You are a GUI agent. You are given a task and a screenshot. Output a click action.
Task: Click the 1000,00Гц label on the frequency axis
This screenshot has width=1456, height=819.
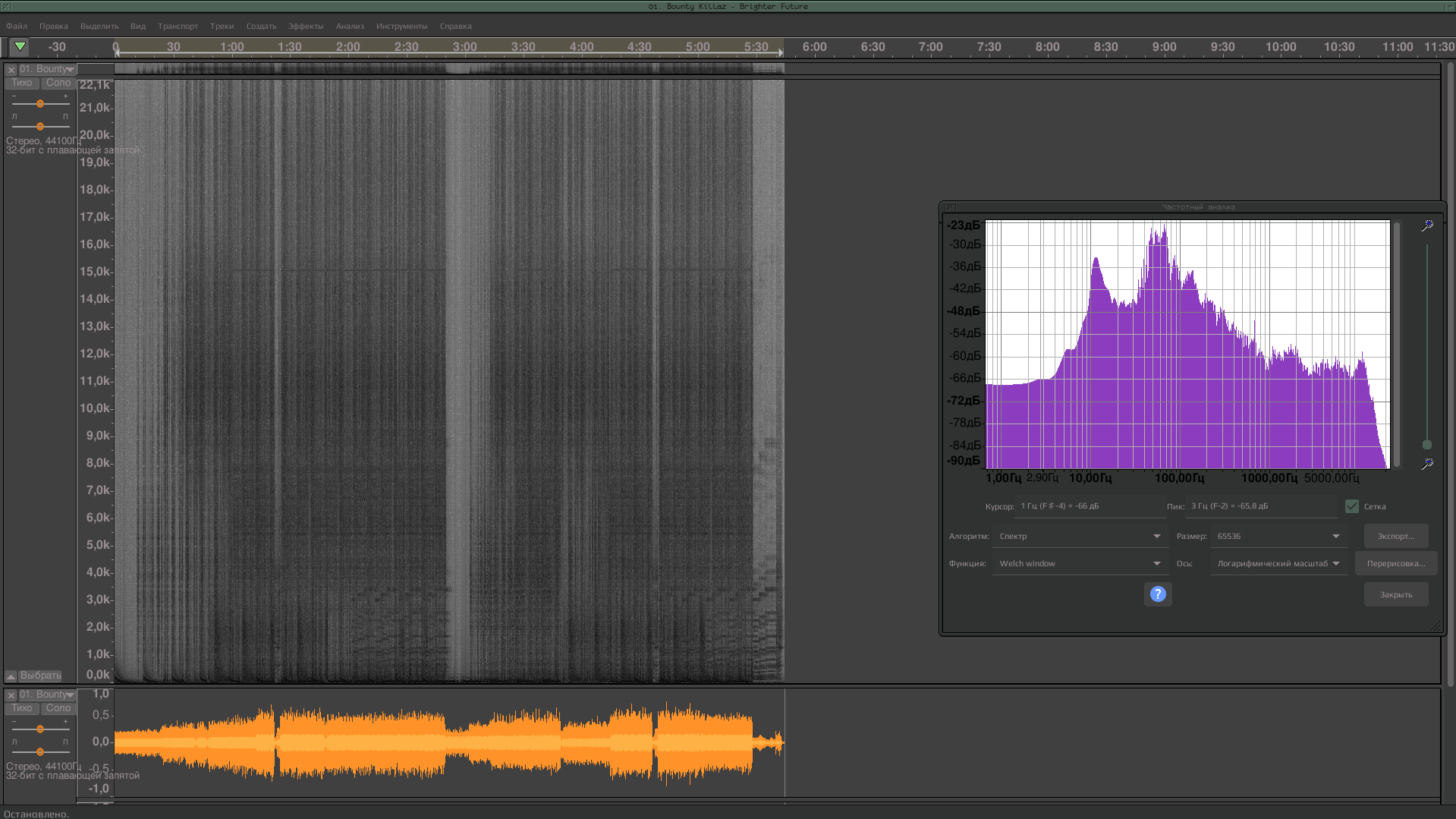click(x=1269, y=478)
